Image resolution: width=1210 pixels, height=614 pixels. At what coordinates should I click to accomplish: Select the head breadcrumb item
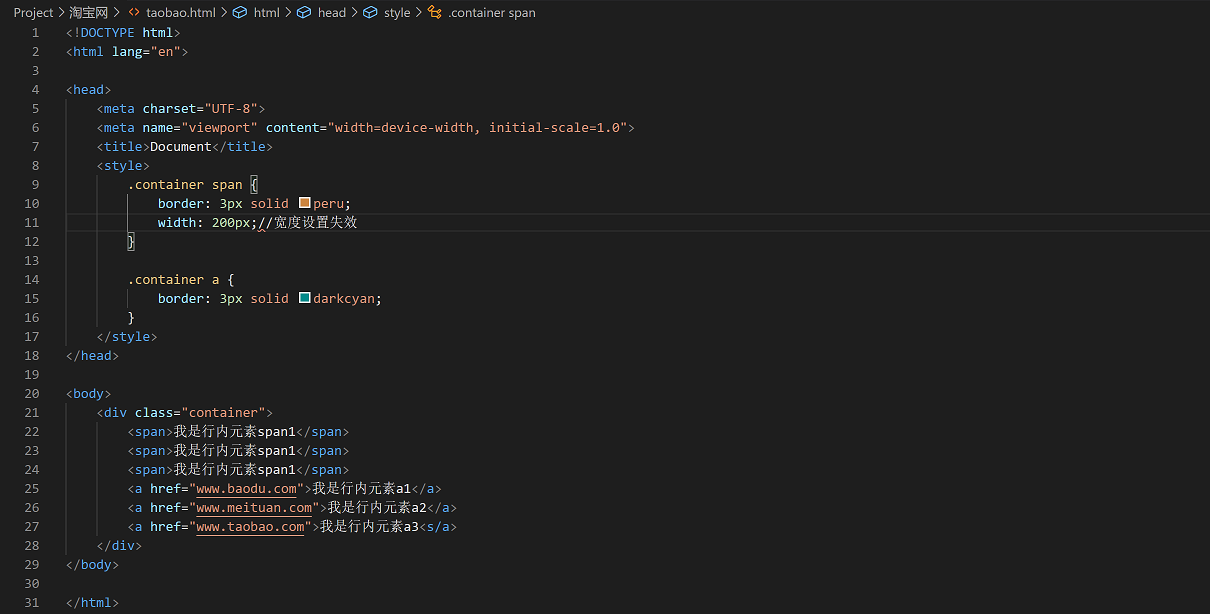(x=332, y=13)
